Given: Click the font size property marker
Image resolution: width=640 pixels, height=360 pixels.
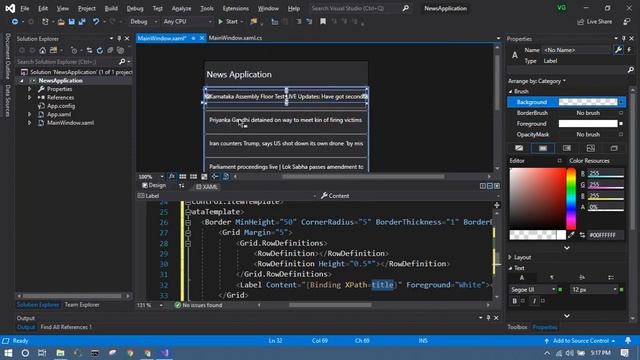Looking at the screenshot, I should 622,290.
